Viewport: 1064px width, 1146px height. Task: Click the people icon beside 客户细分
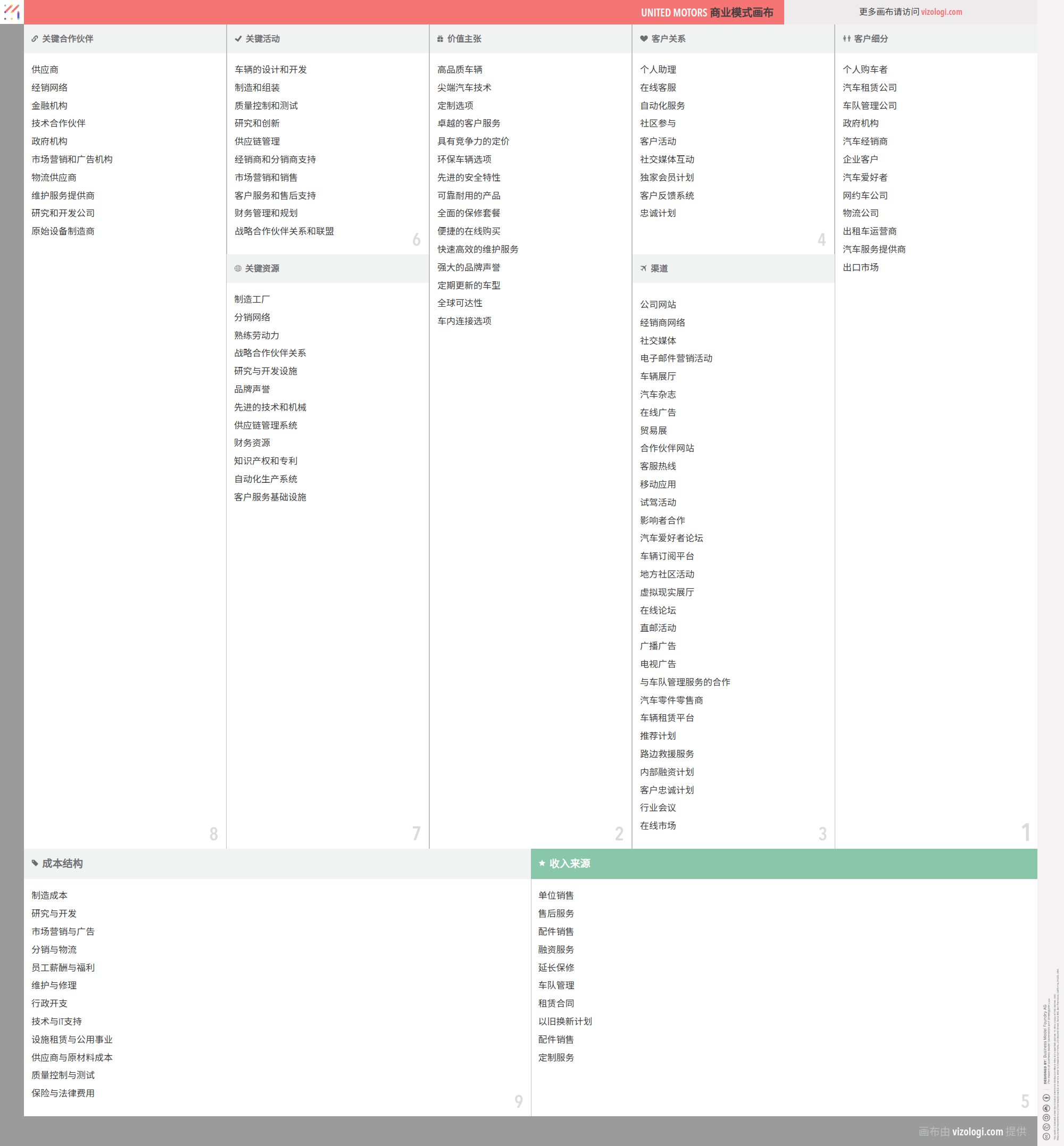coord(846,39)
